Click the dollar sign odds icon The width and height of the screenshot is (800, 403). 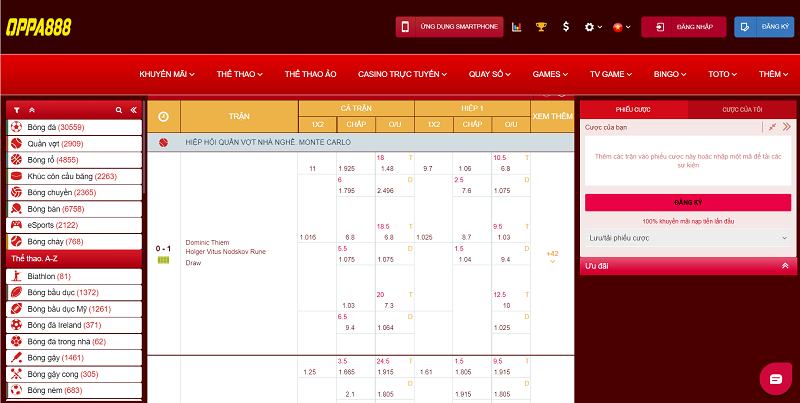pos(566,27)
